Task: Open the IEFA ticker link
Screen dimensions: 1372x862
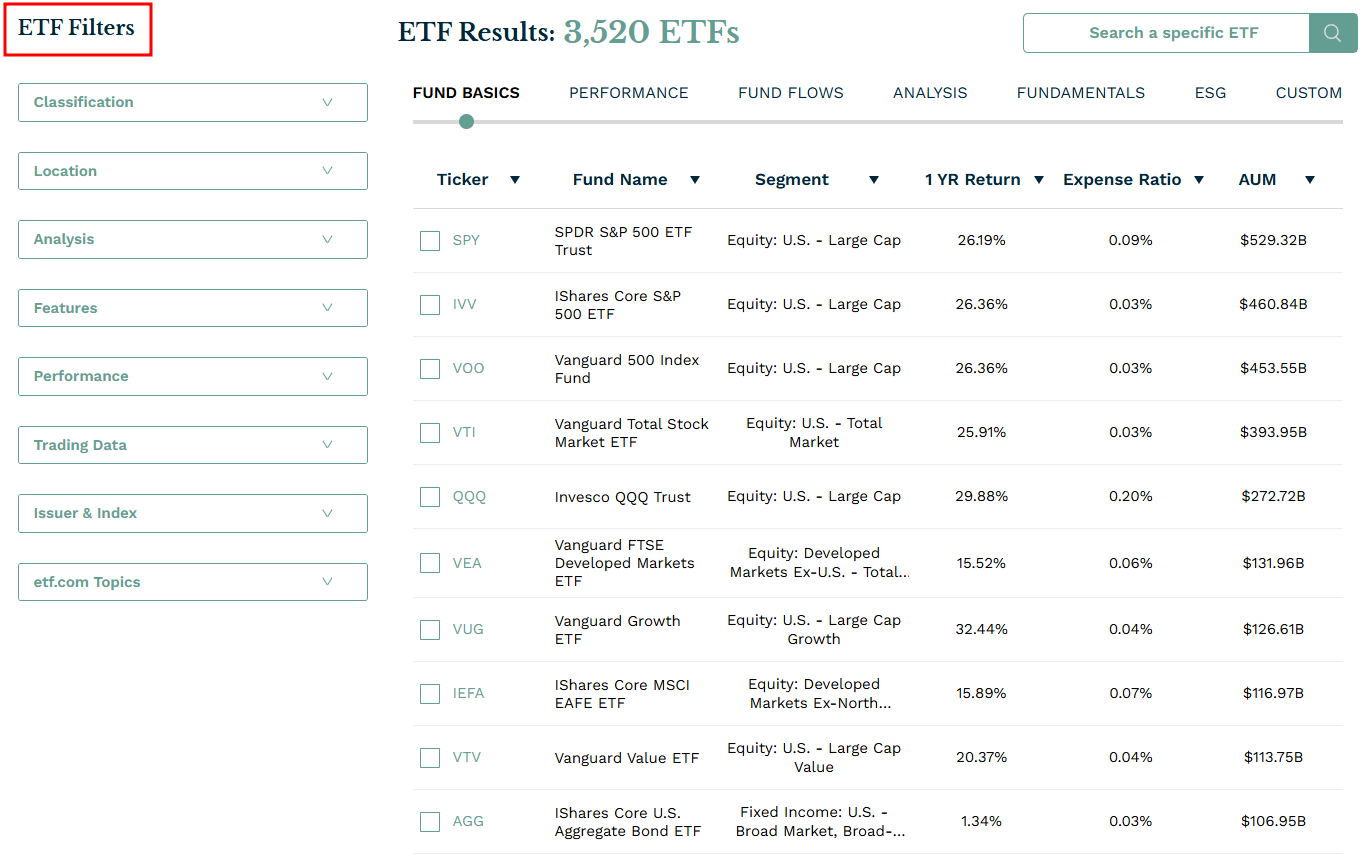Action: pos(468,694)
